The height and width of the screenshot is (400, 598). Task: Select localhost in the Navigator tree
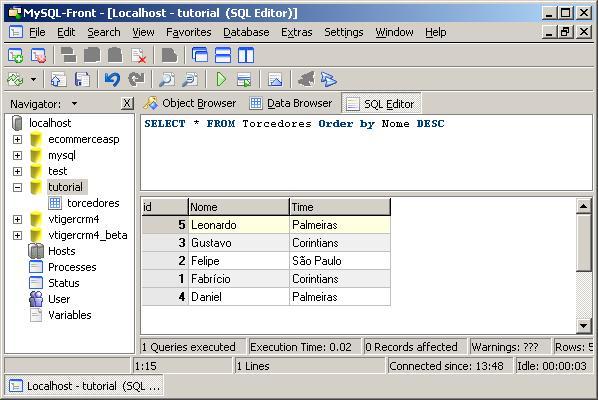pyautogui.click(x=50, y=123)
